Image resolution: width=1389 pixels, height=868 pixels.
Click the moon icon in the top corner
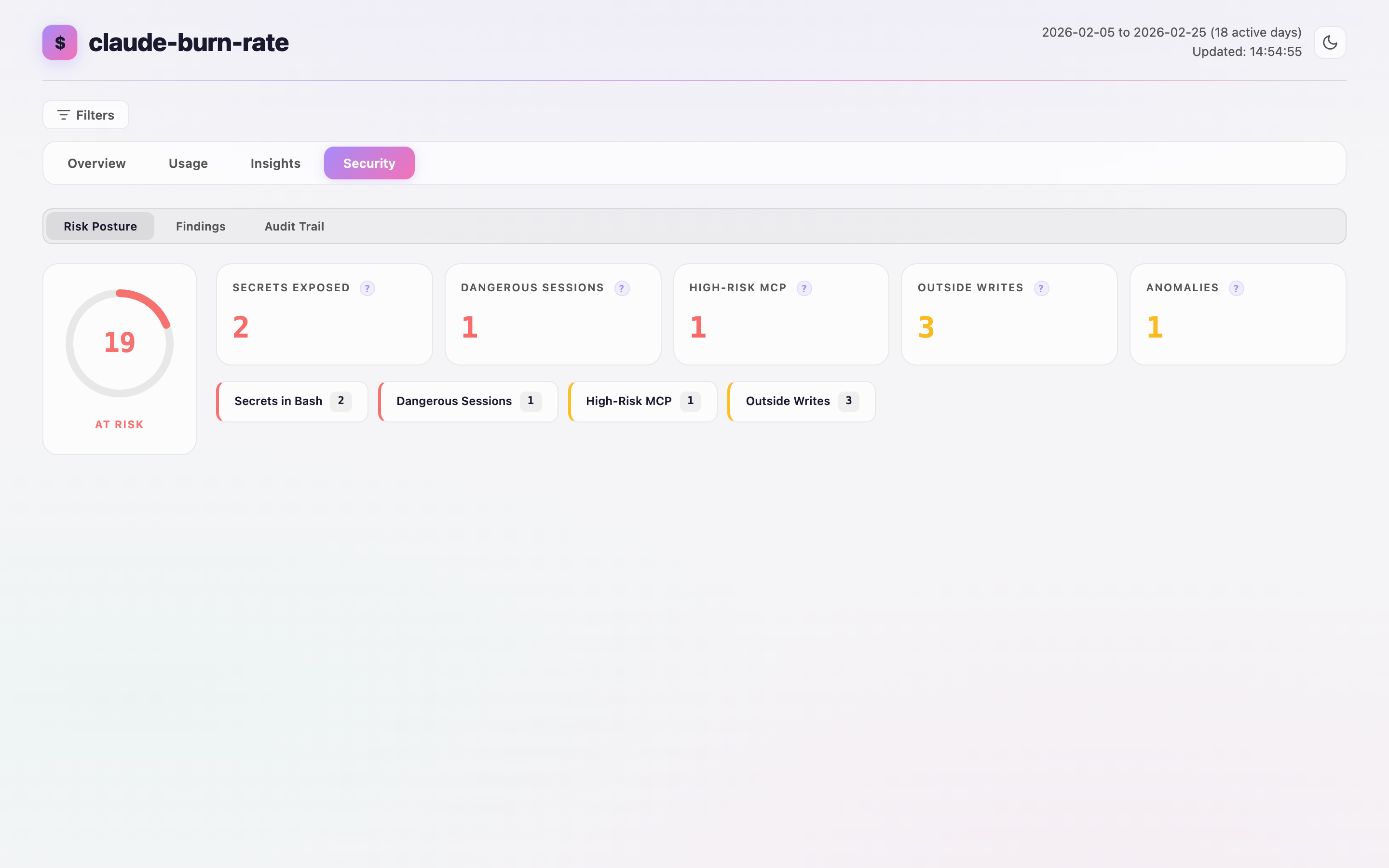[1330, 42]
